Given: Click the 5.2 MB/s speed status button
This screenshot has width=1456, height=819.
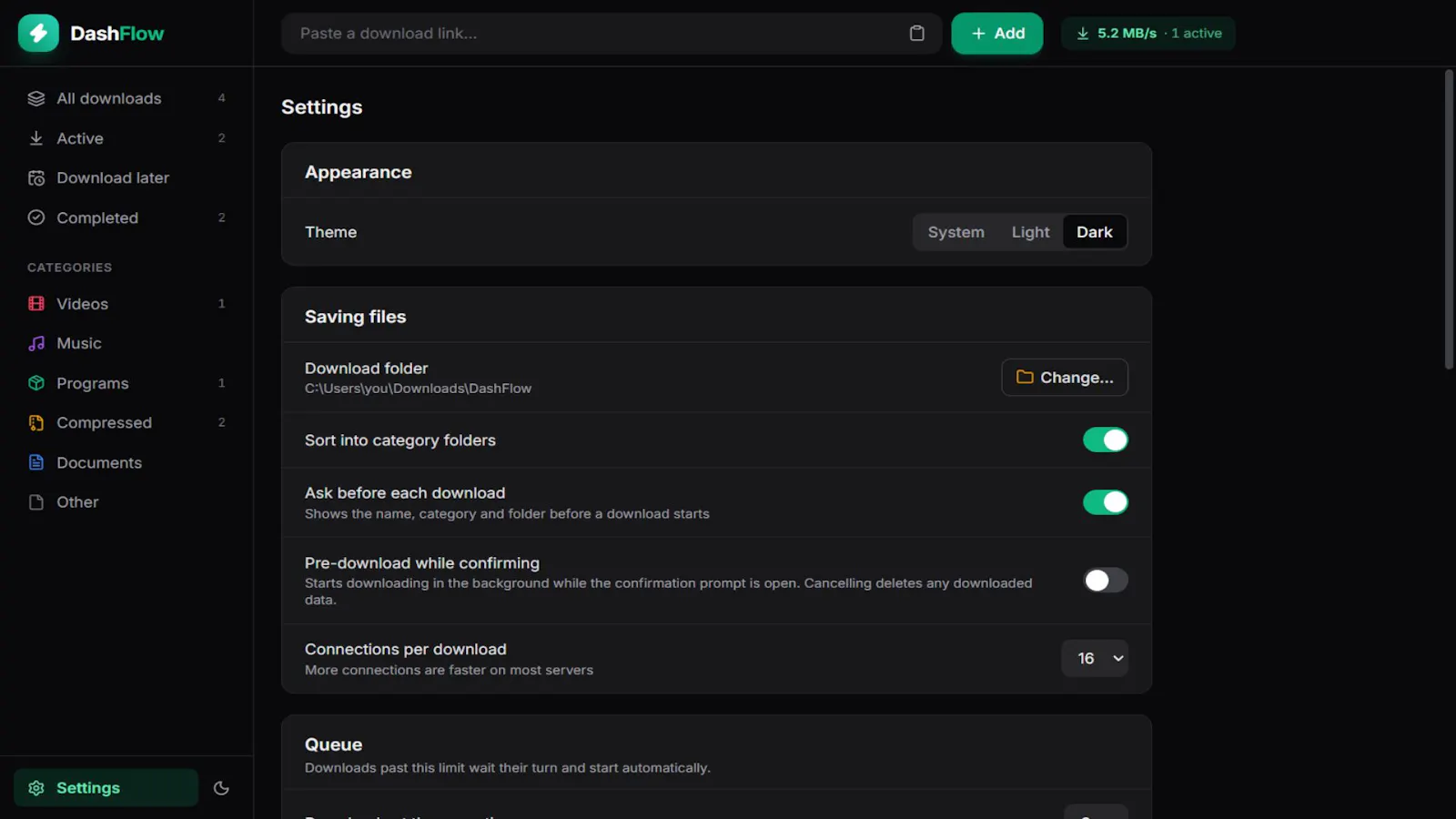Looking at the screenshot, I should click(x=1148, y=34).
